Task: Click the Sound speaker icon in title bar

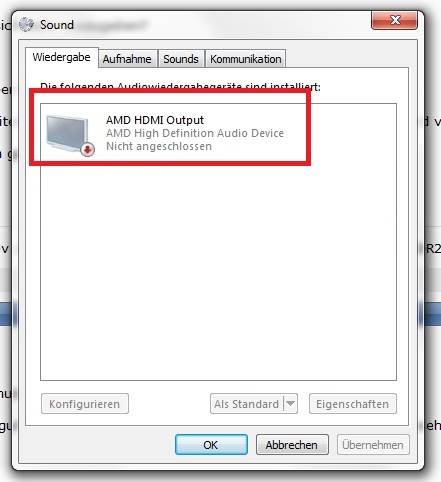Action: (x=26, y=24)
